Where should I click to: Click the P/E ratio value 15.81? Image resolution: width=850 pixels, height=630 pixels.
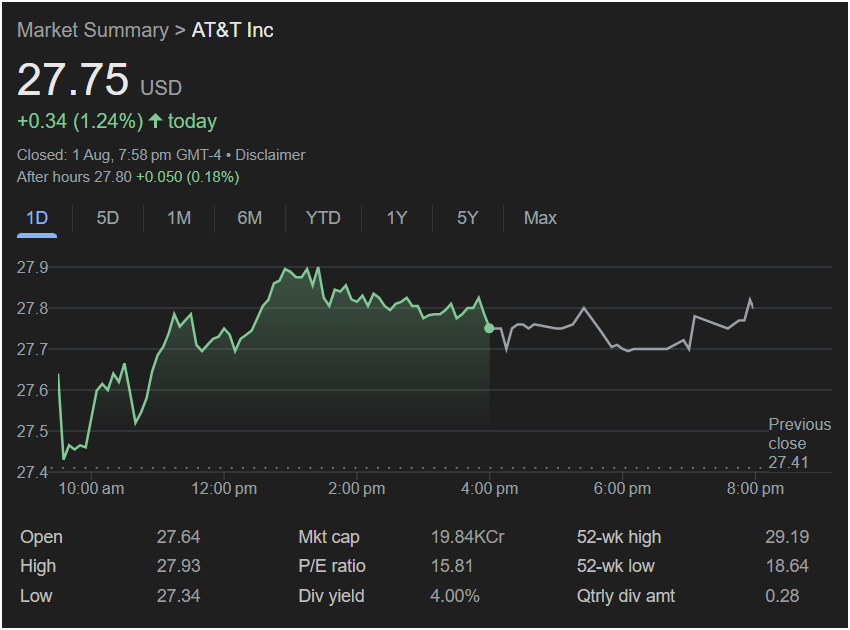click(x=452, y=566)
